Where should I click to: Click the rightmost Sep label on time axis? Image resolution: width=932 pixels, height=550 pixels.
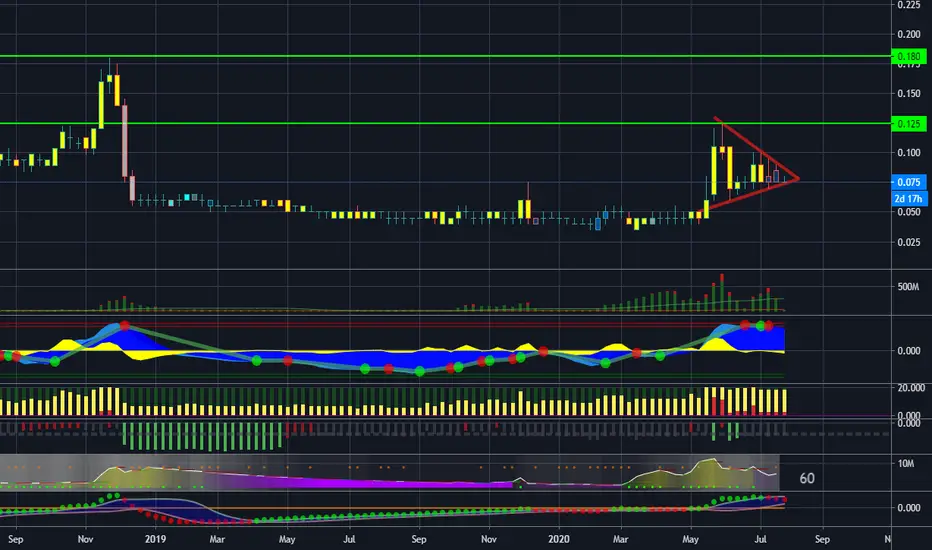coord(822,539)
